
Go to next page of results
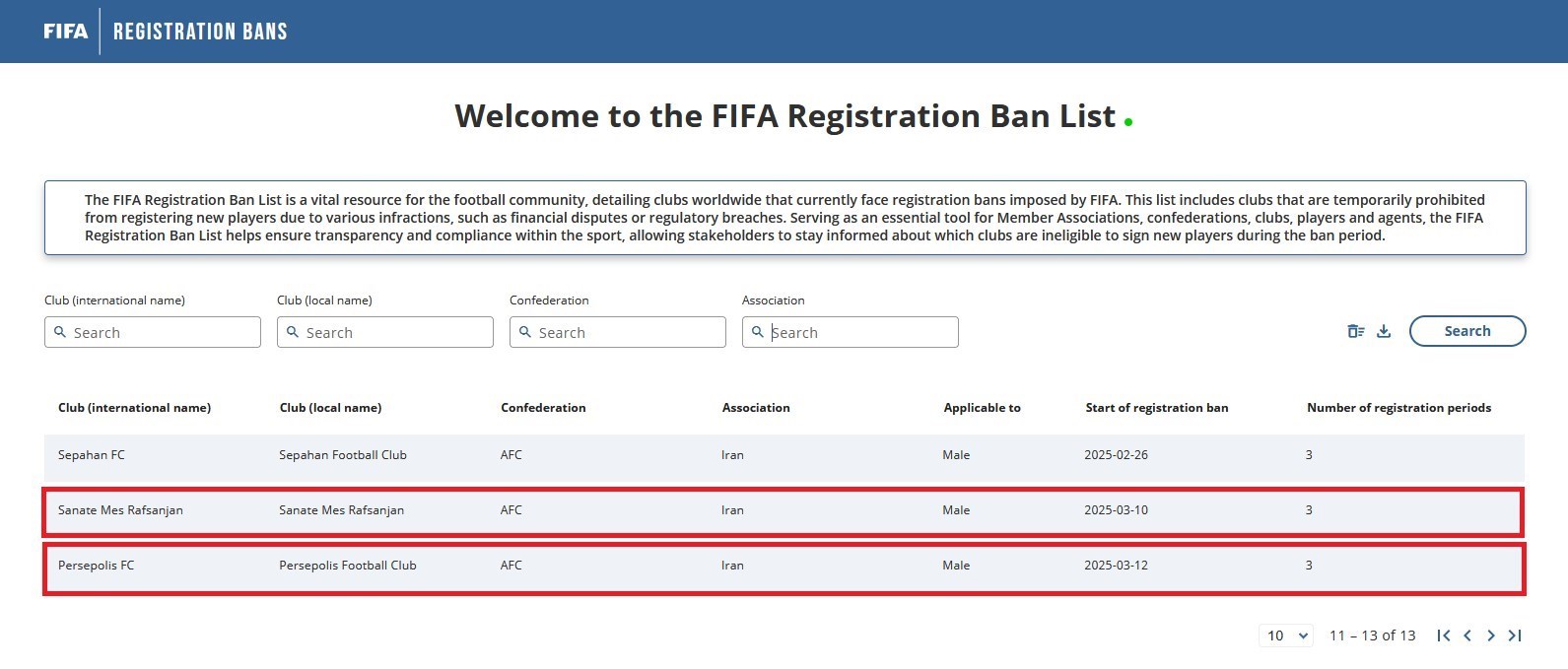(1491, 636)
